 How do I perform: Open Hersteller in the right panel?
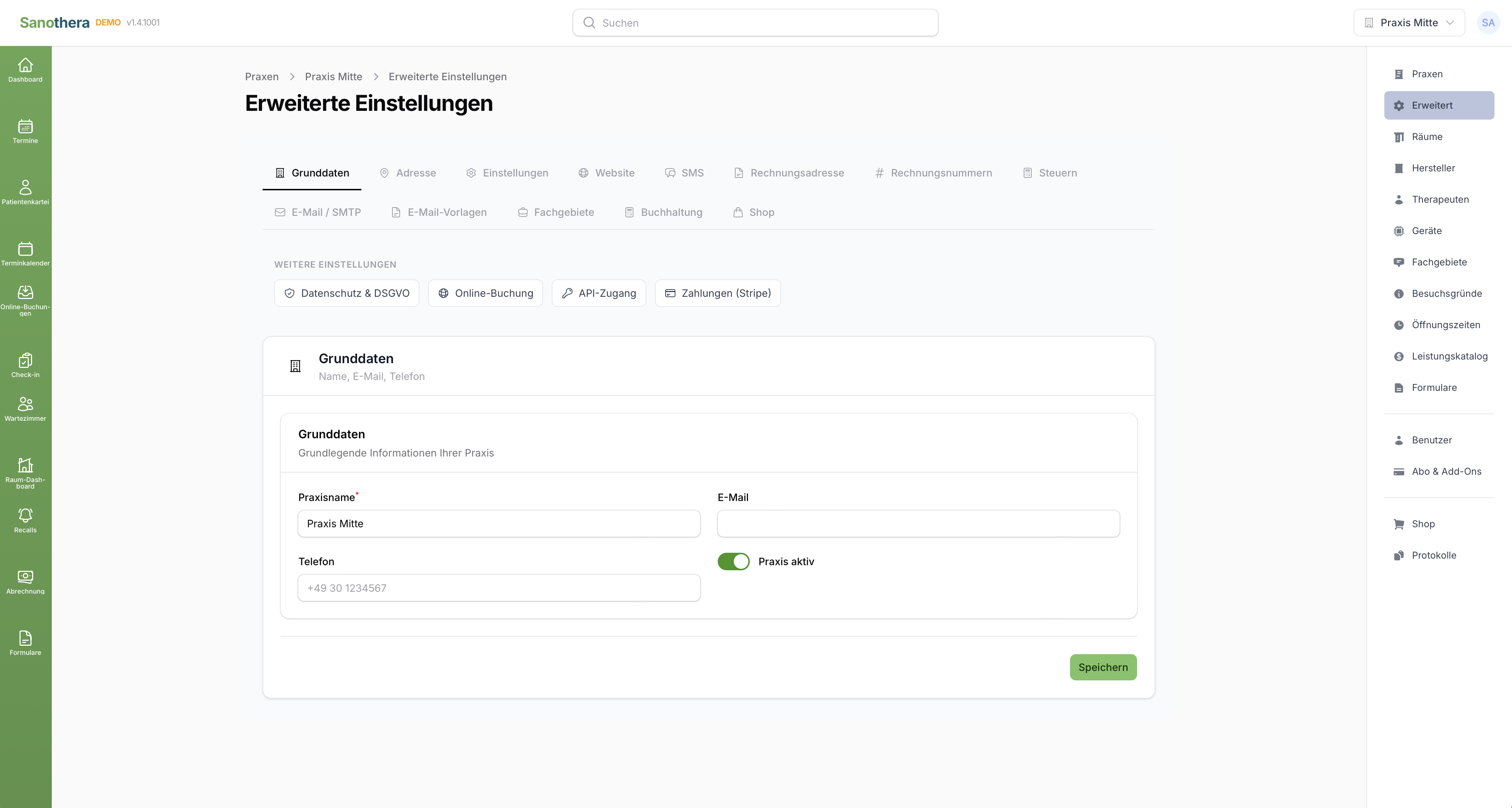(1439, 168)
